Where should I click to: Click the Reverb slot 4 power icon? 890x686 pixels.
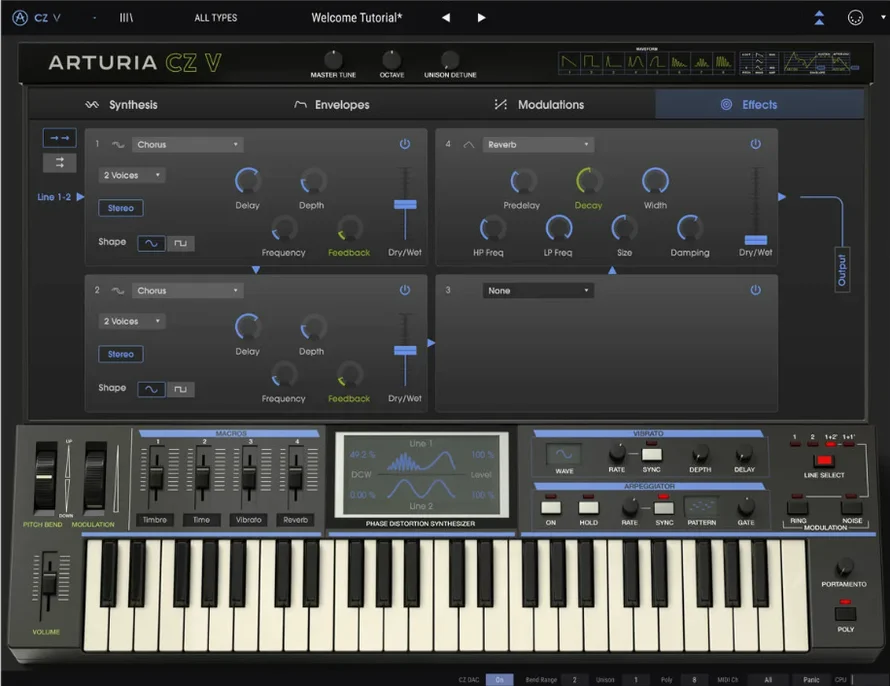pos(755,144)
